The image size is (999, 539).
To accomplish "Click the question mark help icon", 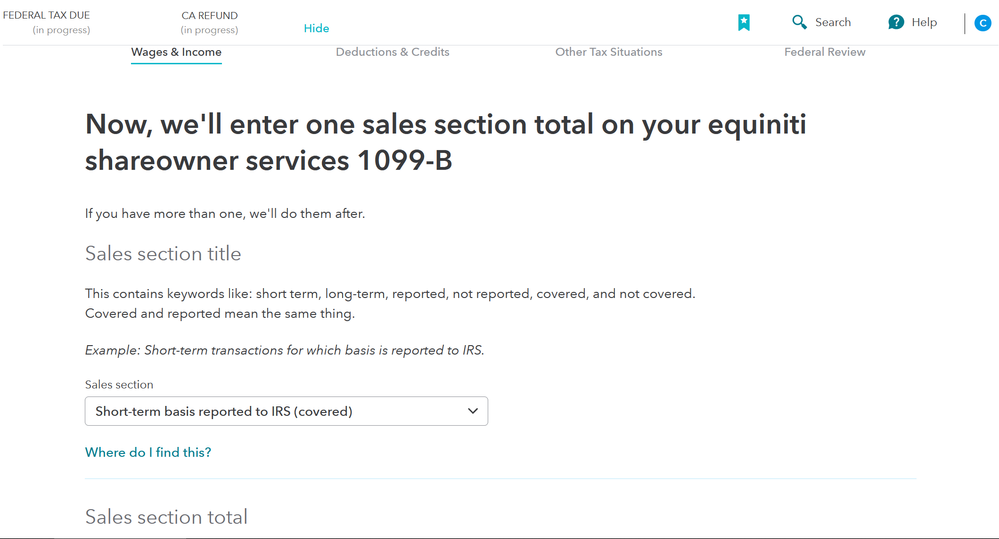I will (x=896, y=22).
